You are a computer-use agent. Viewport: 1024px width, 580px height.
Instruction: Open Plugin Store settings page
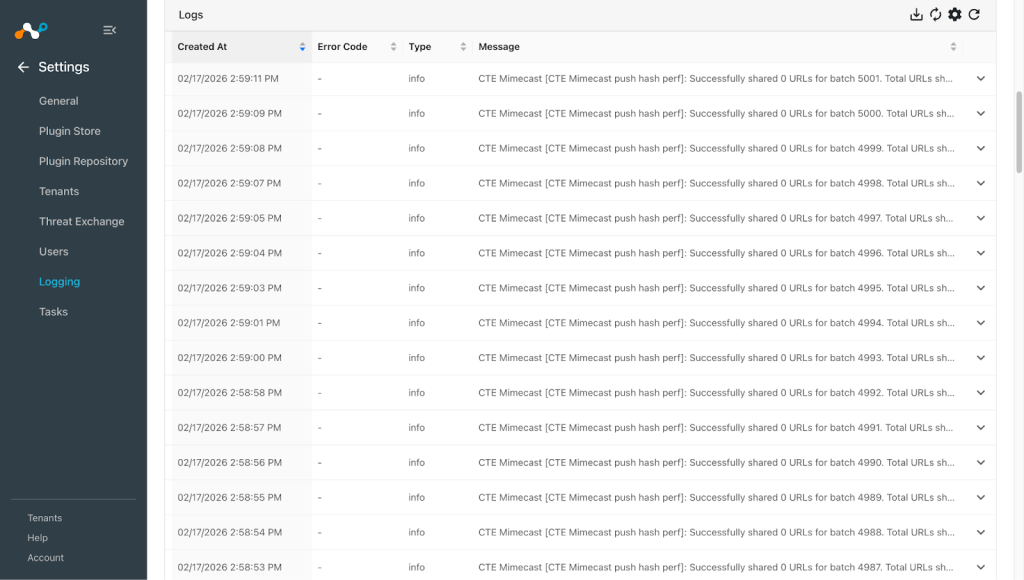(x=70, y=131)
